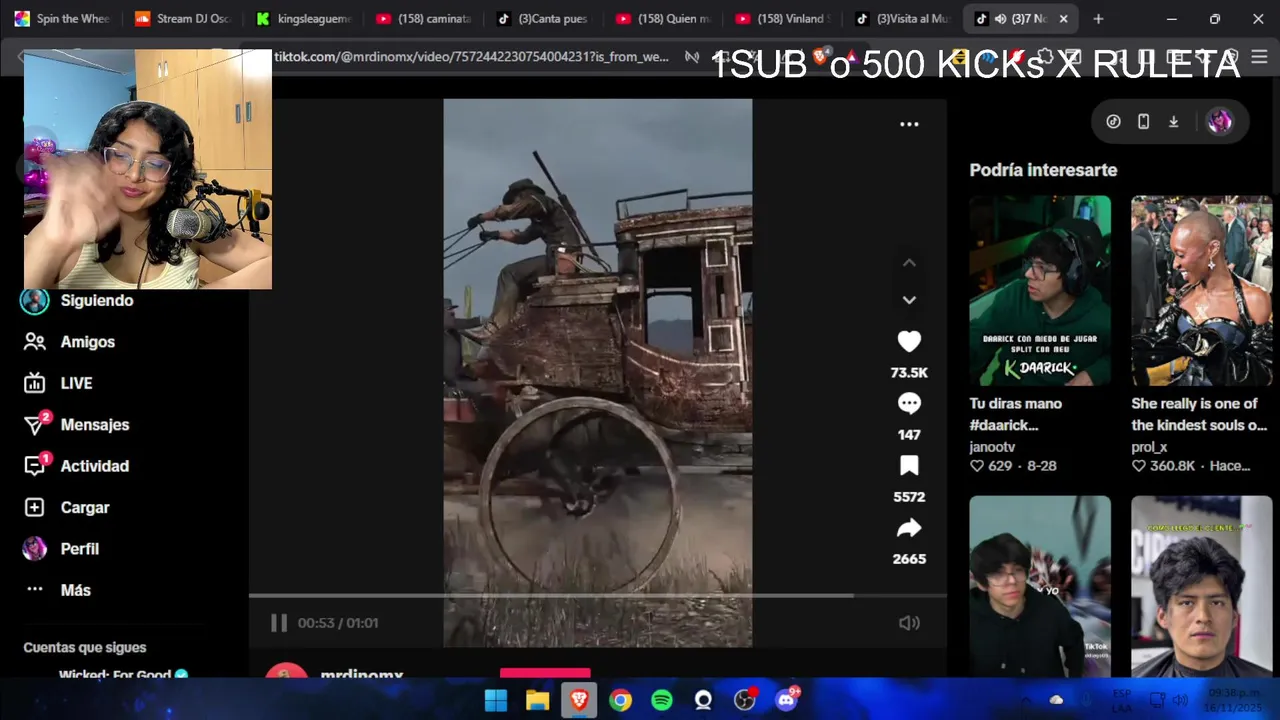Open comments via the speech bubble icon
This screenshot has width=1280, height=720.
(909, 404)
